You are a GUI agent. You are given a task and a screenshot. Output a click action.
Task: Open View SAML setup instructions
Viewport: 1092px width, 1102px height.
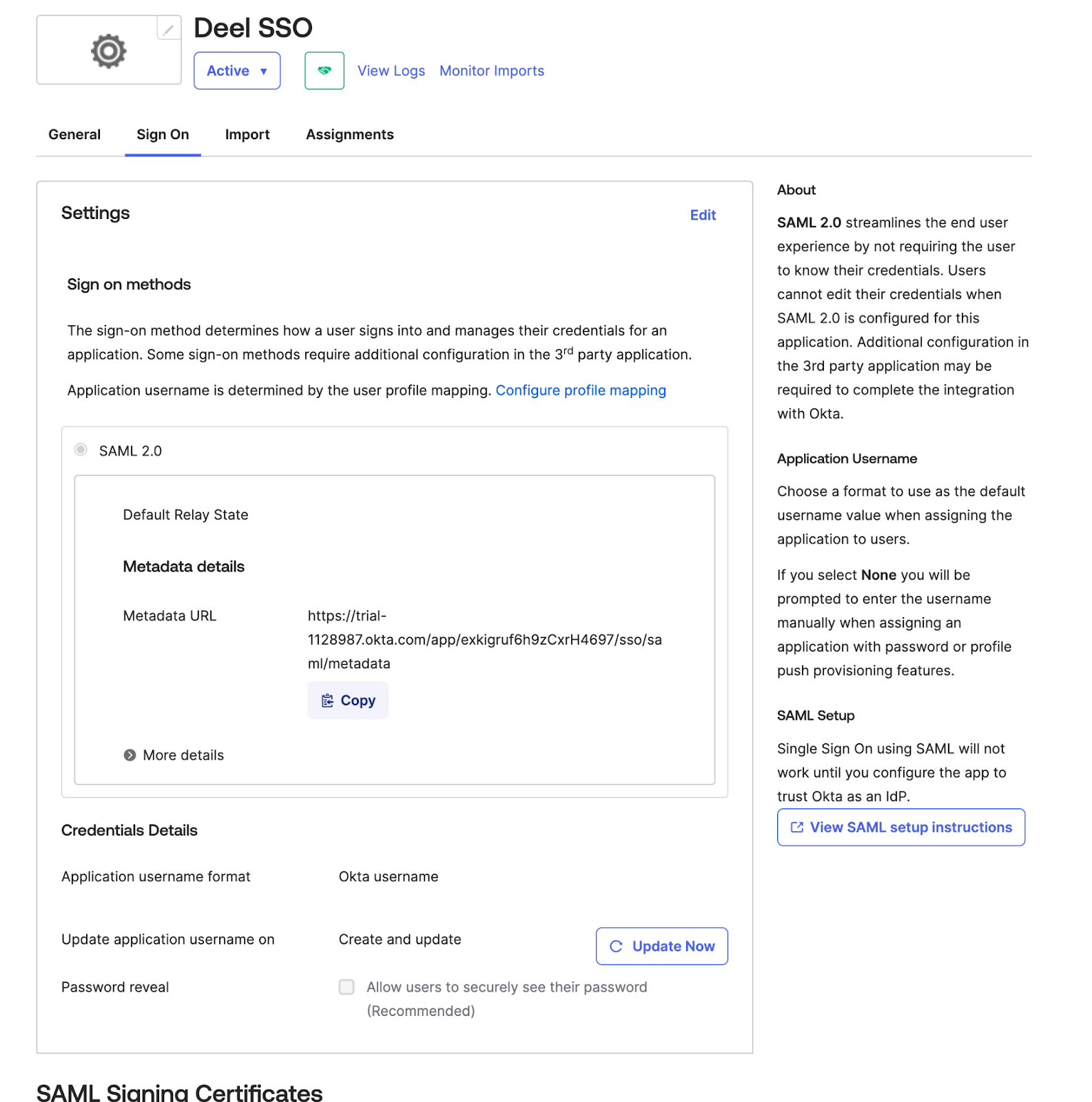coord(901,827)
